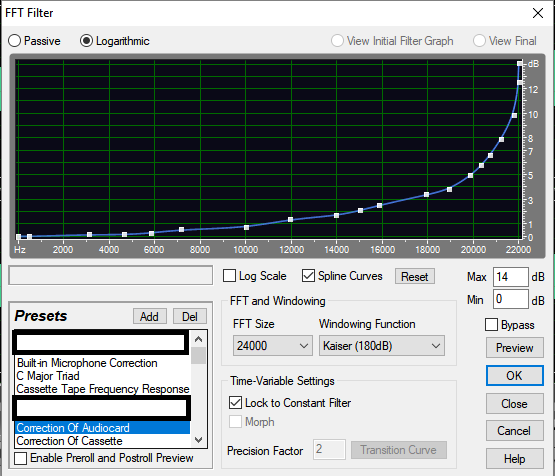555x476 pixels.
Task: Open the FFT Size dropdown
Action: point(273,345)
